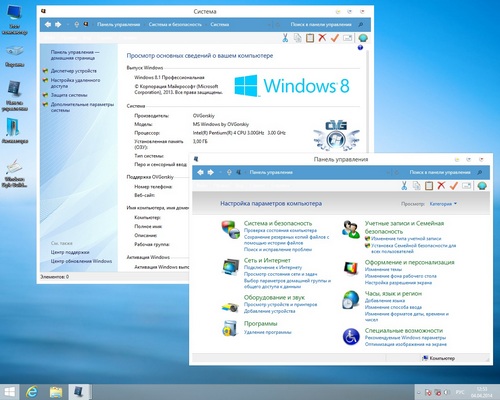Open recent locations dropdown in Система window
Screen dimensions: 500x400
point(68,24)
